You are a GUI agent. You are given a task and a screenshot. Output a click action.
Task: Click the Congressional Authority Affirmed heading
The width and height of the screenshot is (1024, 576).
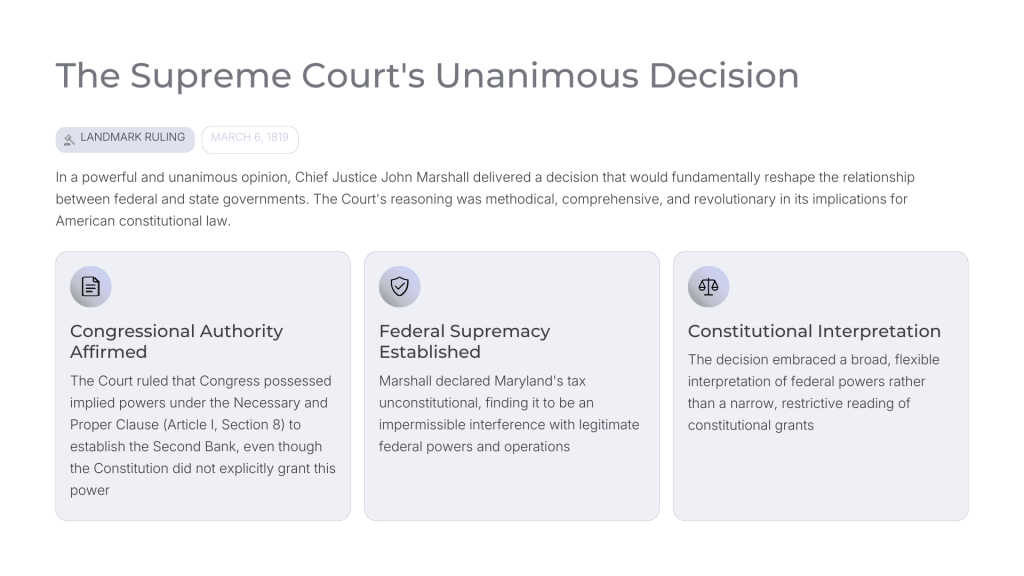tap(176, 342)
